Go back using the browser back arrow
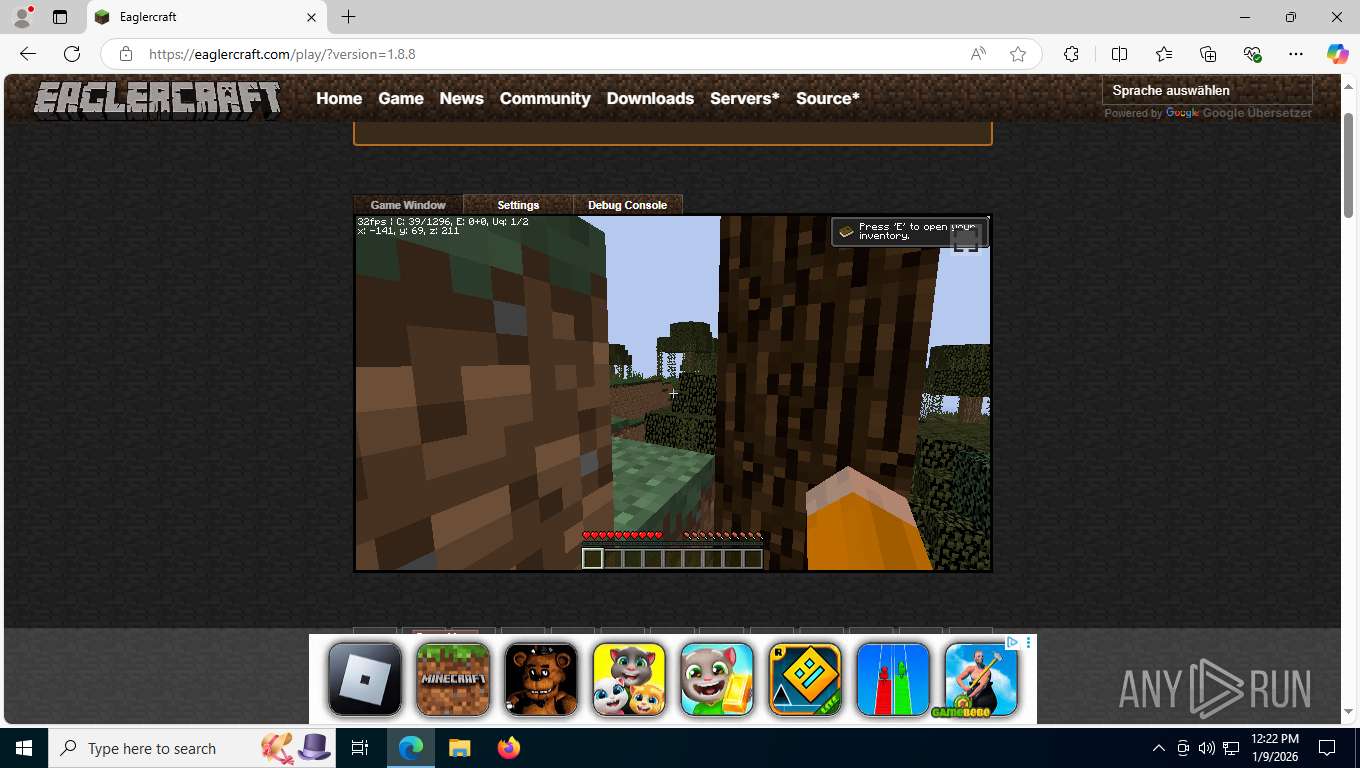 (28, 54)
